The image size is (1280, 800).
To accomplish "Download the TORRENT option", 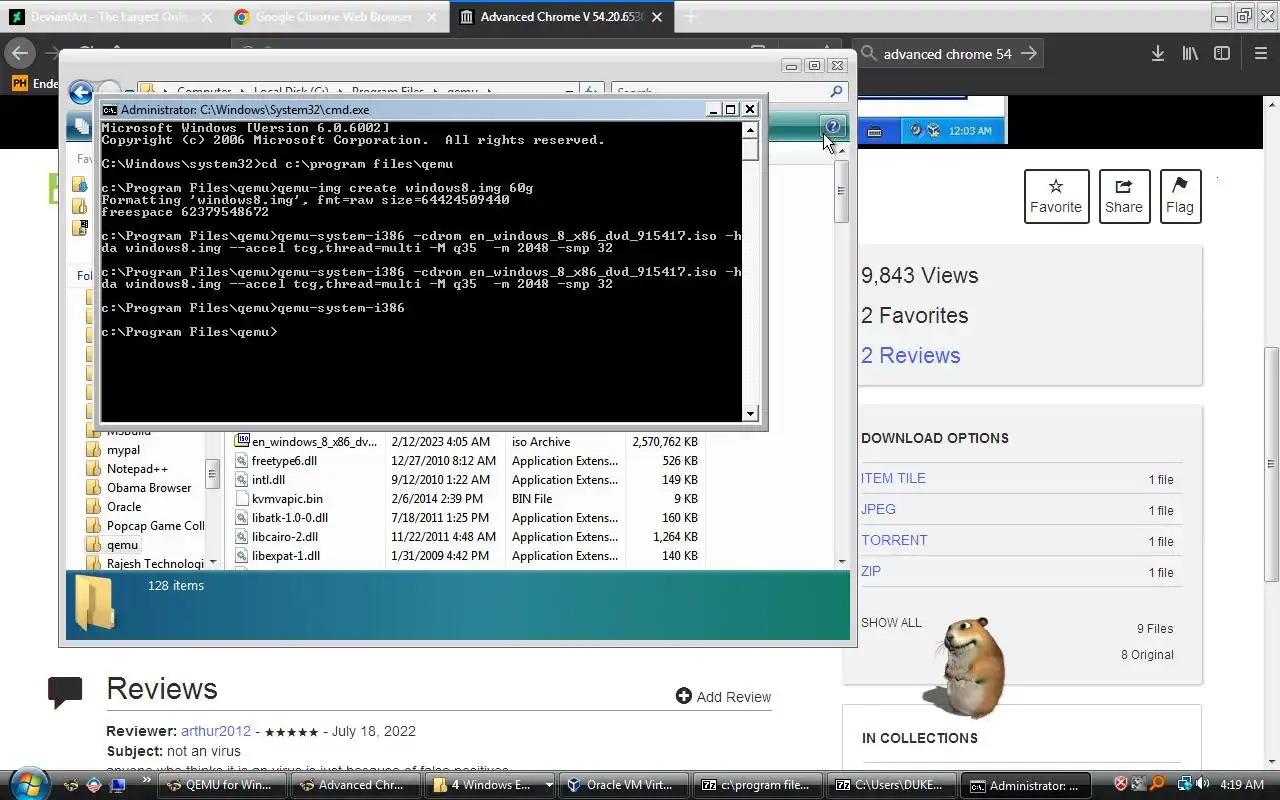I will click(x=894, y=540).
